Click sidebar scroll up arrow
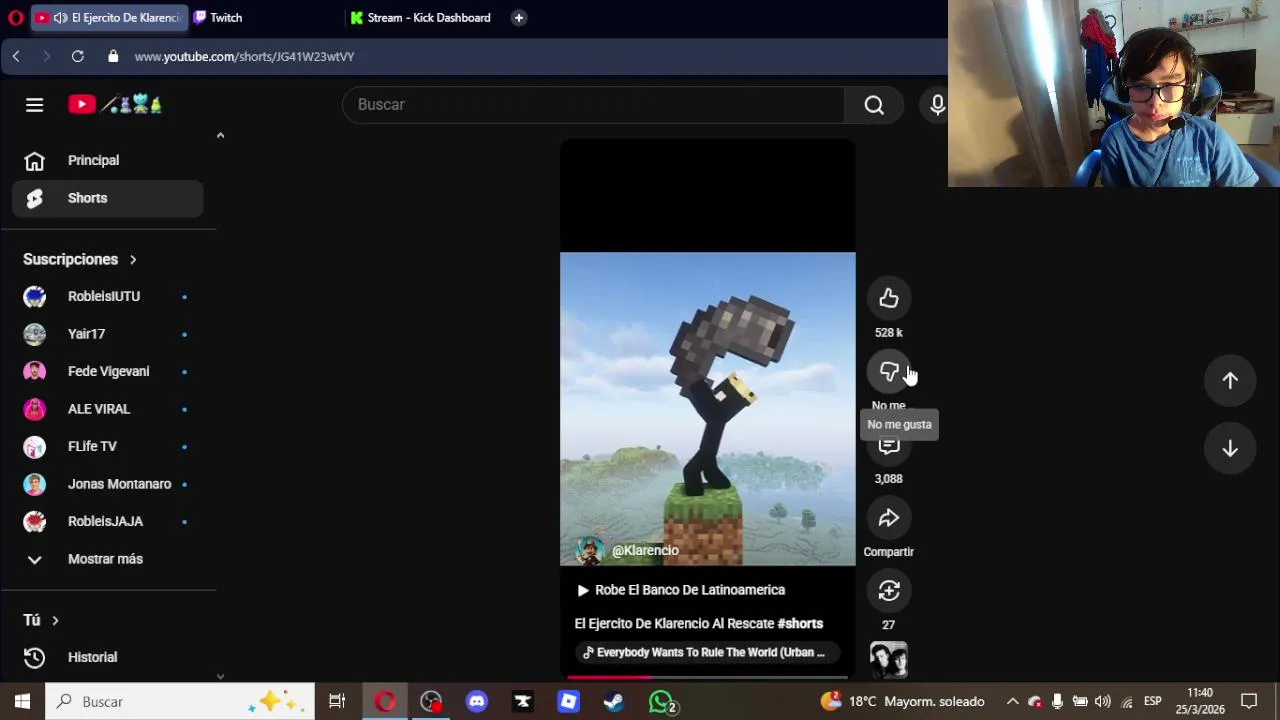The image size is (1280, 720). pyautogui.click(x=220, y=135)
